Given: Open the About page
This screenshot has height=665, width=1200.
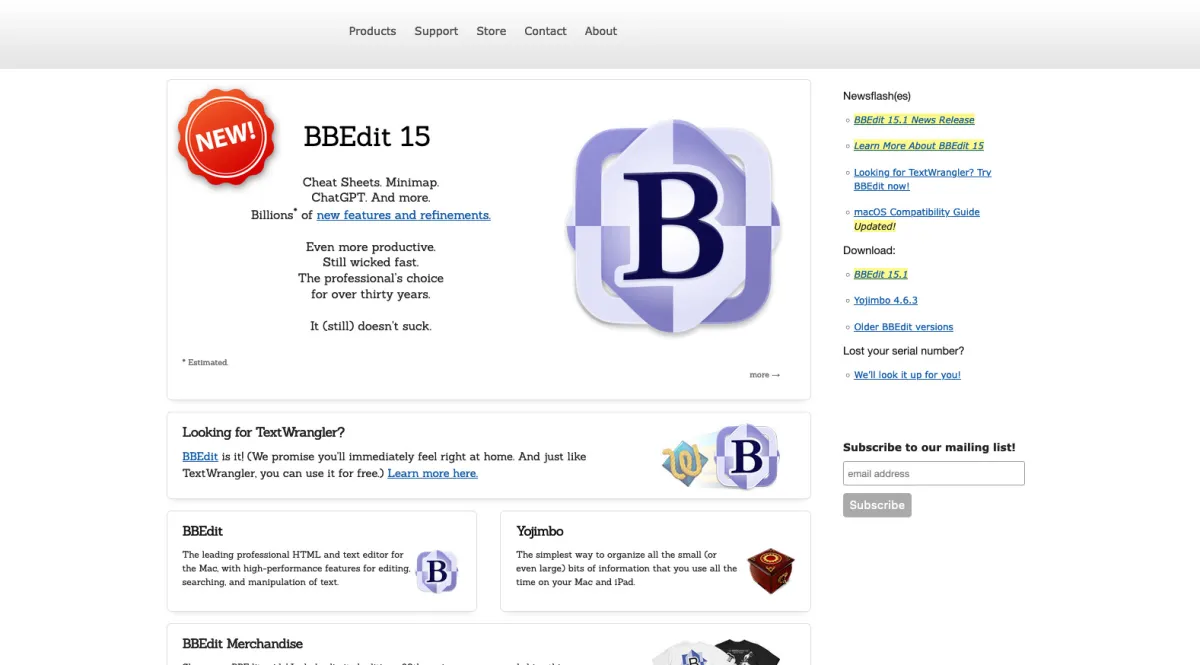Looking at the screenshot, I should point(601,31).
